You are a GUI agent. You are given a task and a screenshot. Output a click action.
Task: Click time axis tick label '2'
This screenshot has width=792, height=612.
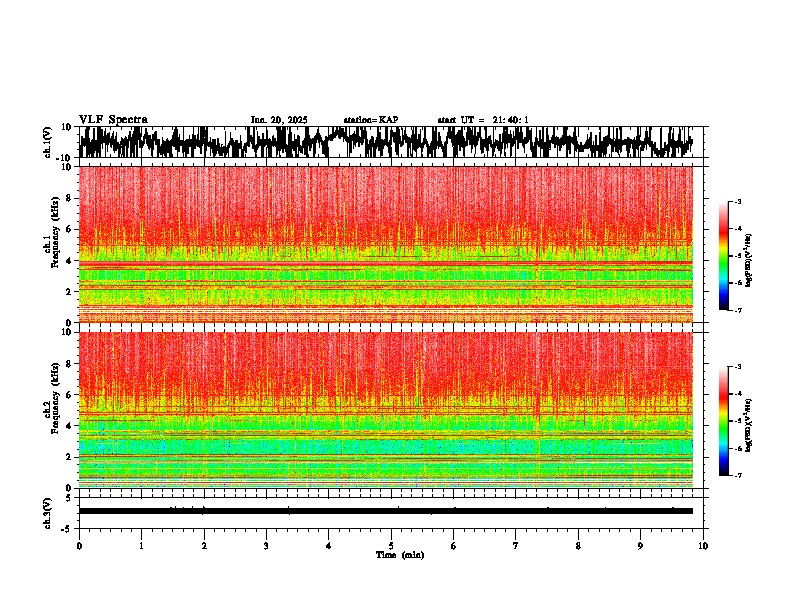(x=204, y=546)
